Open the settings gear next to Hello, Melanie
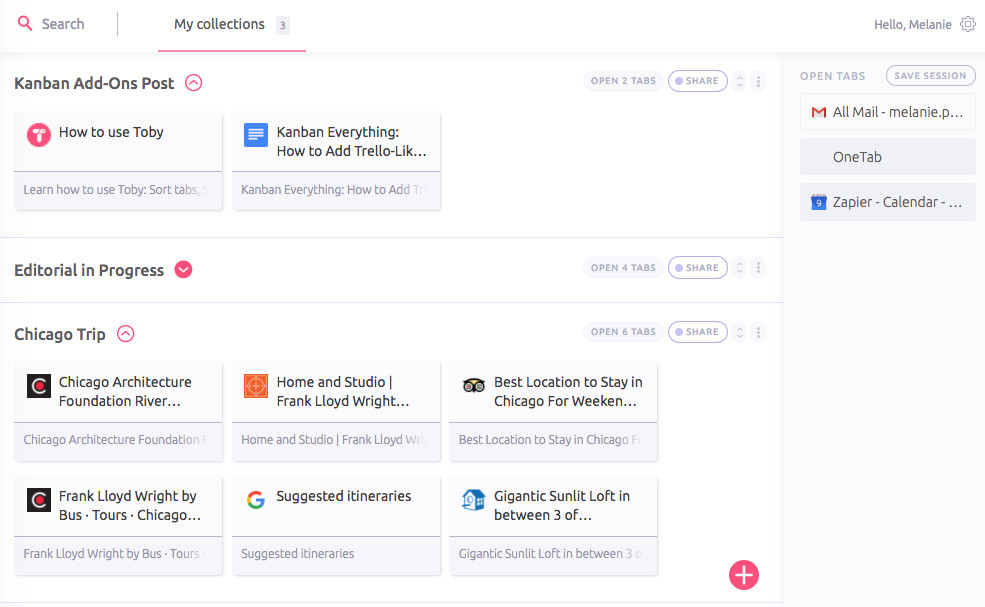Screen dimensions: 985x607 [x=968, y=24]
